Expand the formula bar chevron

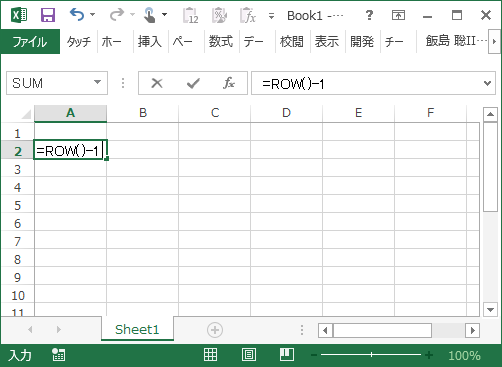[487, 83]
